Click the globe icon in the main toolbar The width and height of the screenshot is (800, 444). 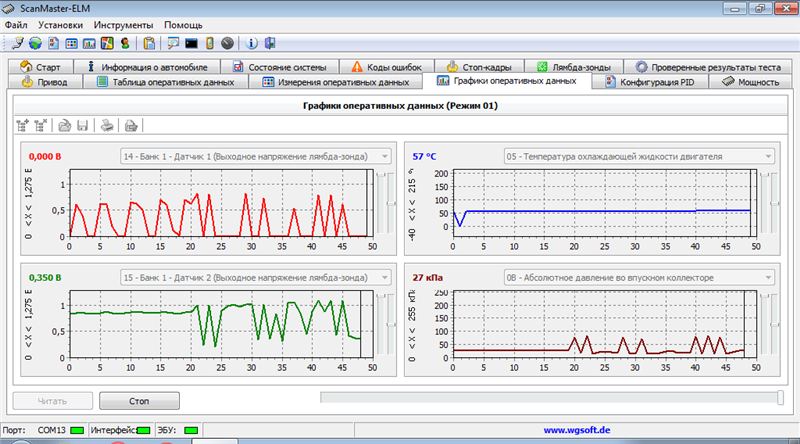pyautogui.click(x=35, y=43)
